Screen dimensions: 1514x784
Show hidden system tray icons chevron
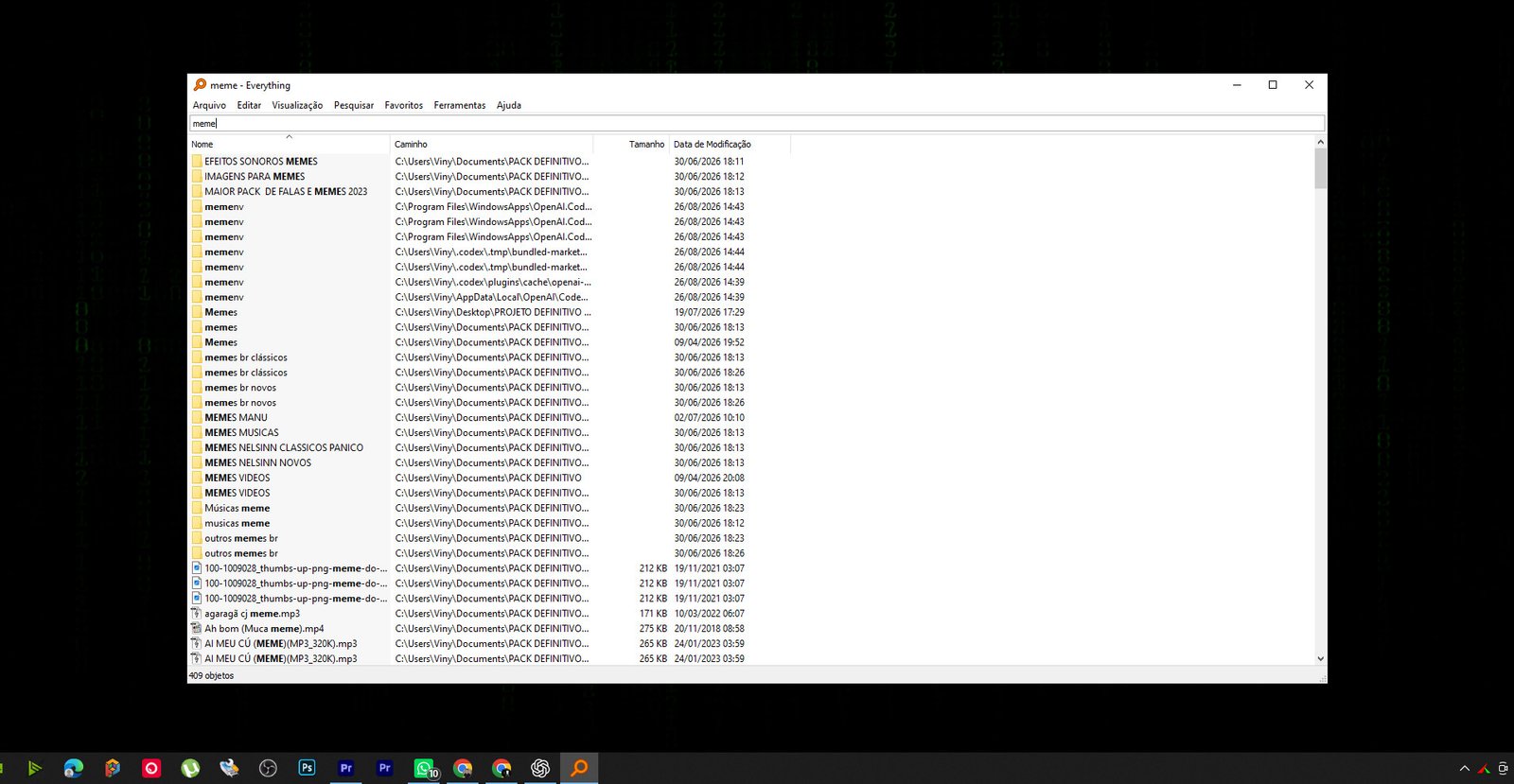point(1464,769)
